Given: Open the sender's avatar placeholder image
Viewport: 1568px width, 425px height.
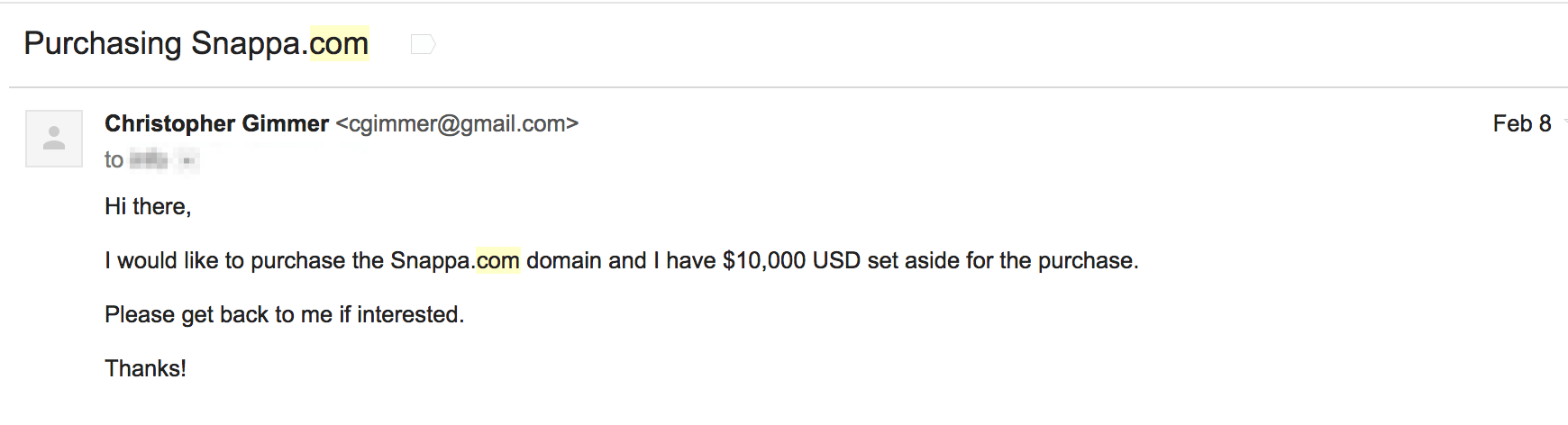Looking at the screenshot, I should click(54, 139).
